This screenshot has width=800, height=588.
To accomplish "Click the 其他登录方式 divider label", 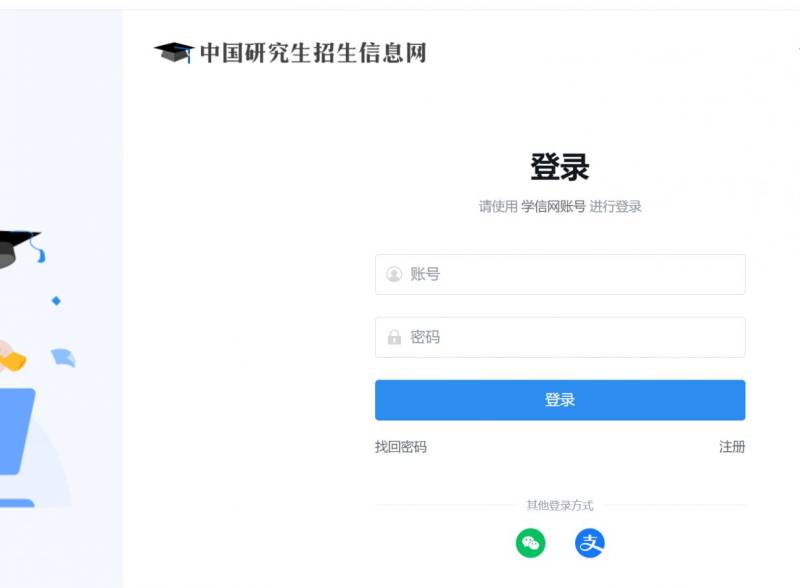I will (560, 506).
